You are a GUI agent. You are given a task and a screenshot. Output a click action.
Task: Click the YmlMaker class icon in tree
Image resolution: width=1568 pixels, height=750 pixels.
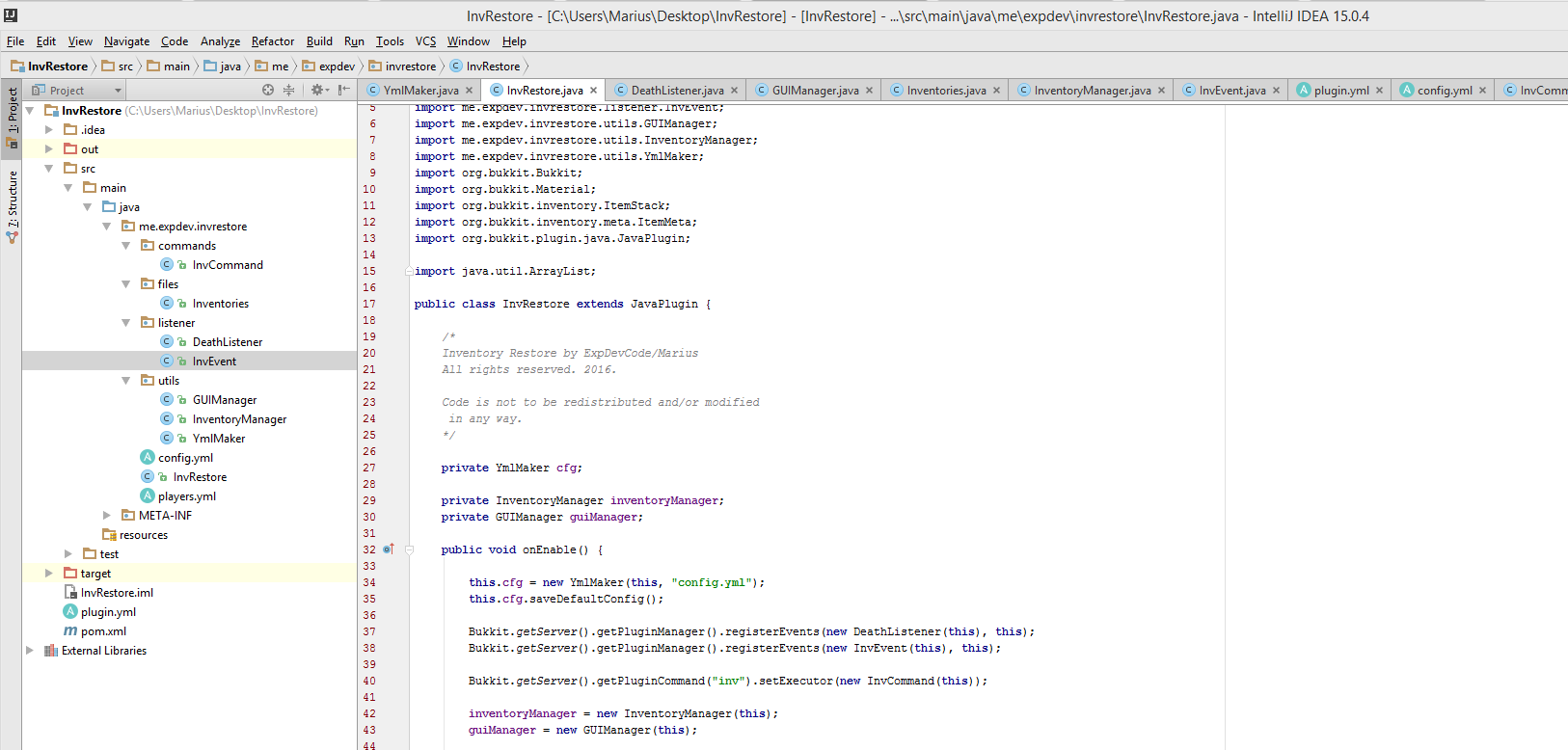click(167, 438)
